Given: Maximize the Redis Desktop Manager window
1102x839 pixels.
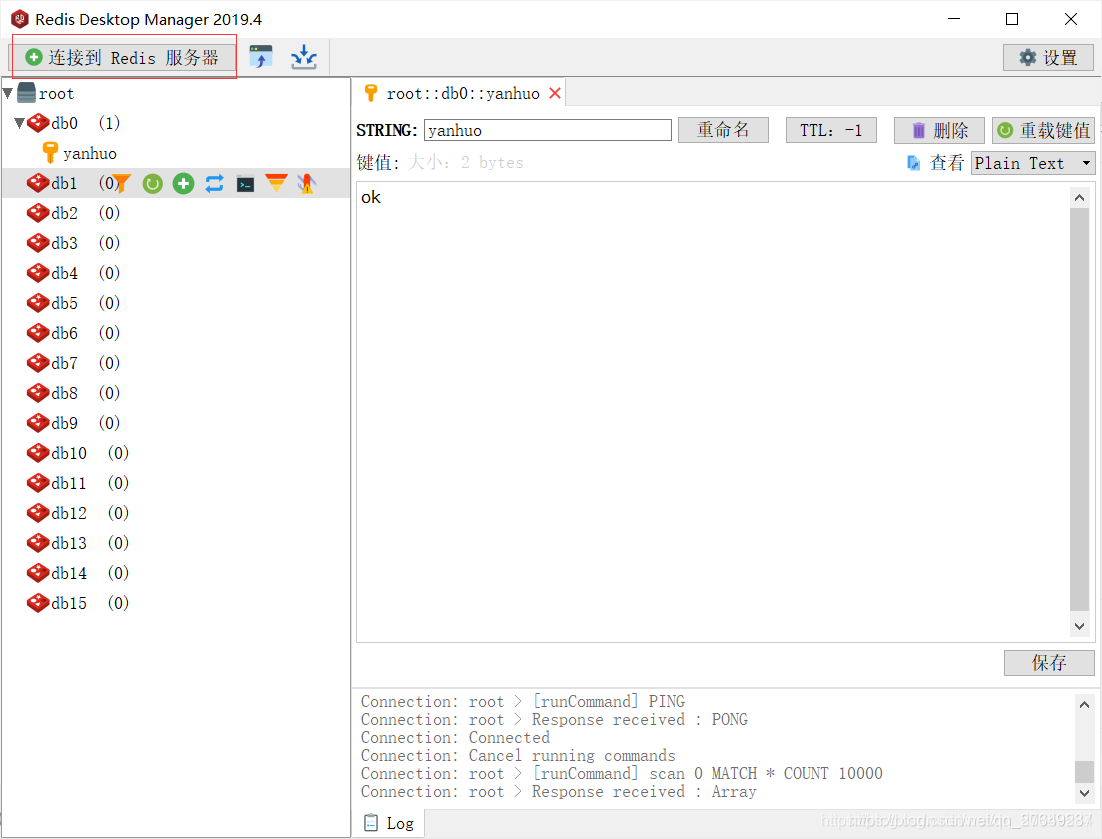Looking at the screenshot, I should 1012,19.
